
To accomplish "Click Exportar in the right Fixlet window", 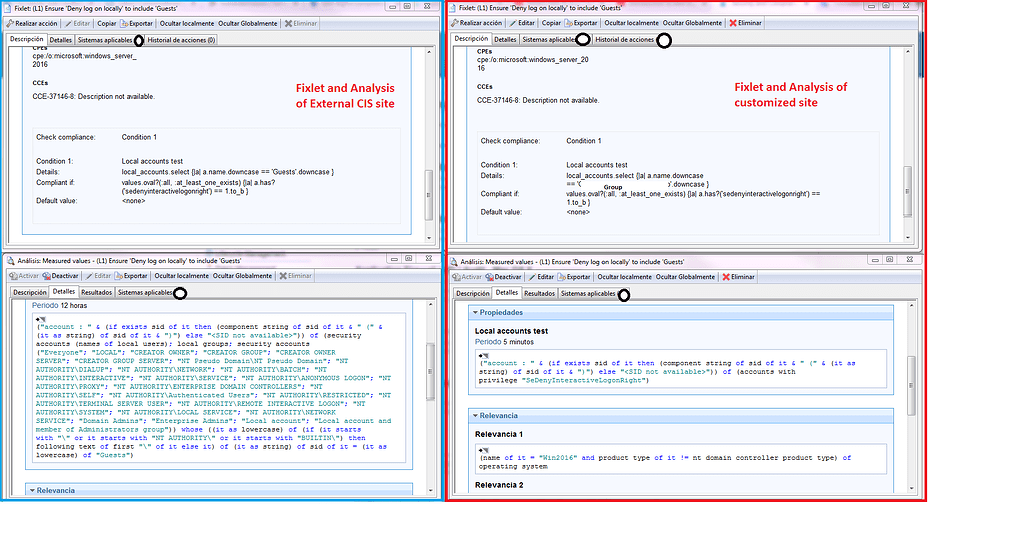I will click(x=581, y=23).
